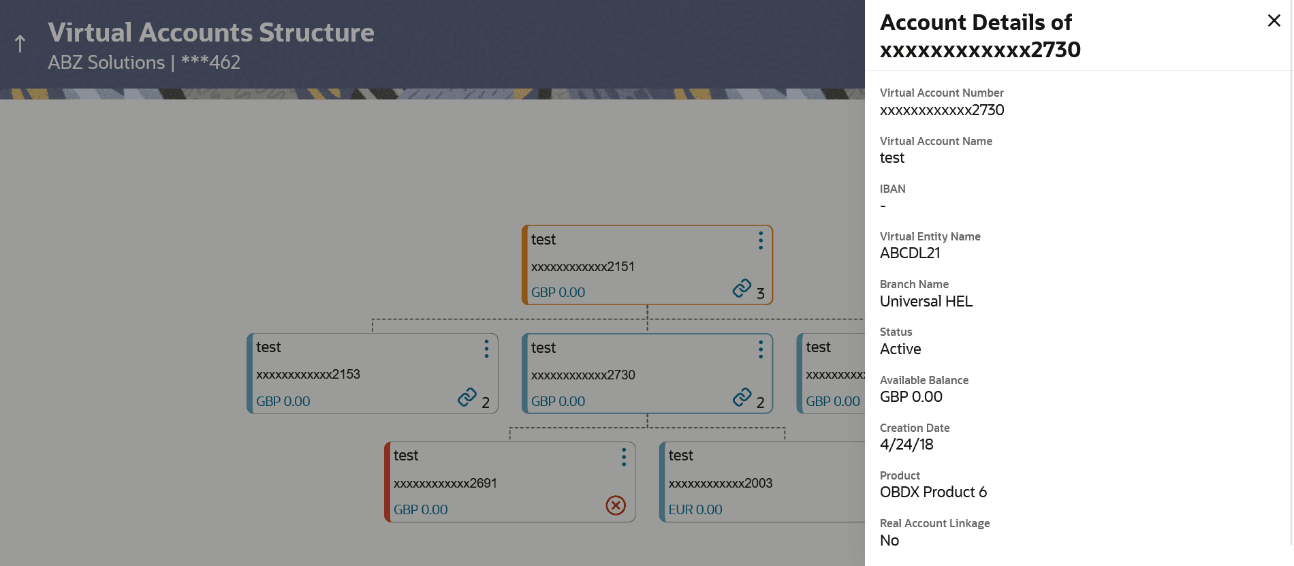Close the Account Details panel
1294x566 pixels.
pos(1273,21)
